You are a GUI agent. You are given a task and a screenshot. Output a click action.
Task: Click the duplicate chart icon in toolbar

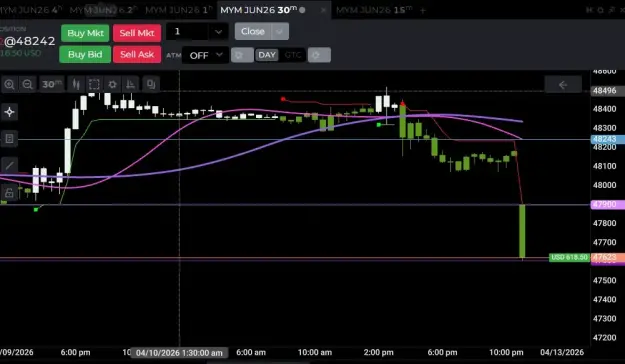click(x=151, y=84)
